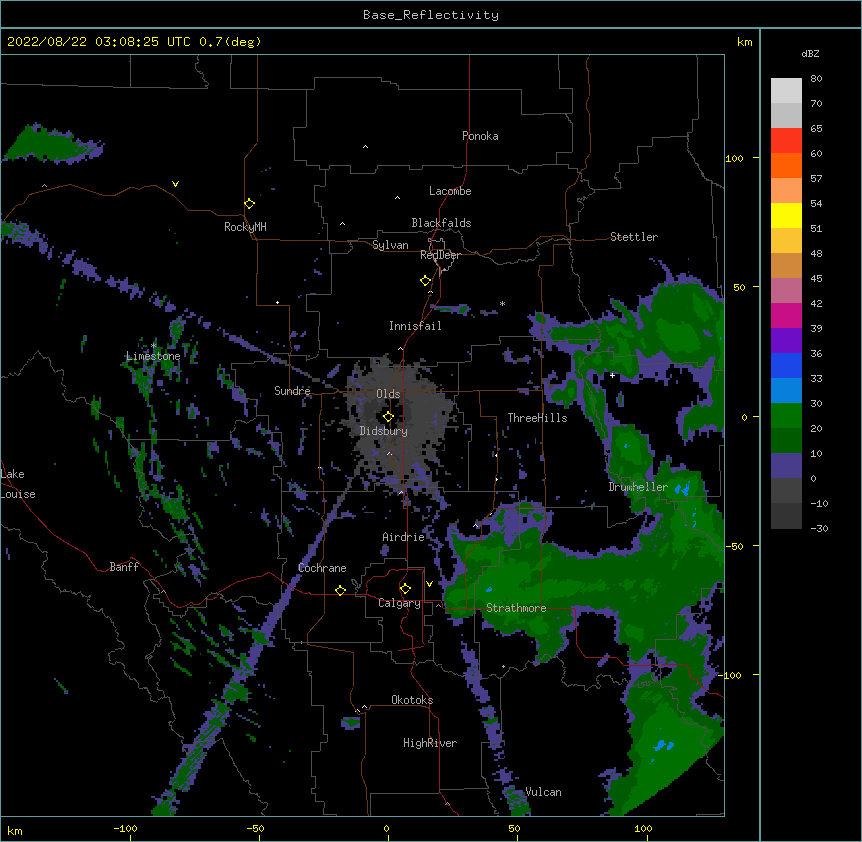Click the Banff label
Screen dimensions: 862x842
tap(124, 567)
